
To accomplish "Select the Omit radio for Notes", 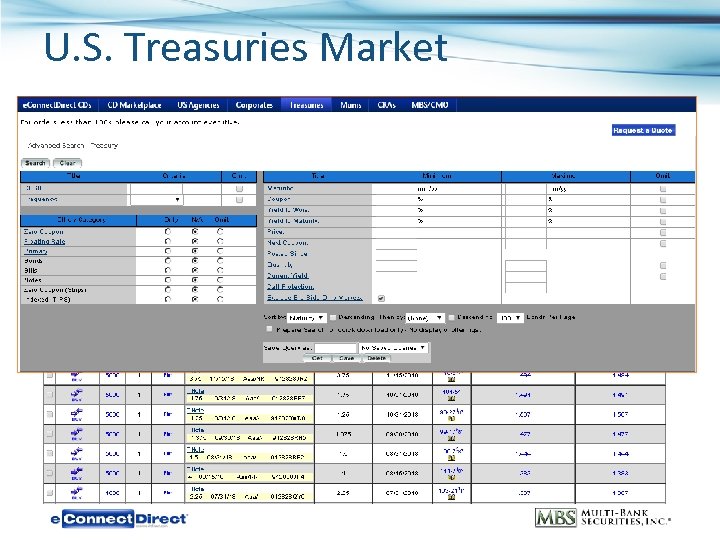I will 220,280.
